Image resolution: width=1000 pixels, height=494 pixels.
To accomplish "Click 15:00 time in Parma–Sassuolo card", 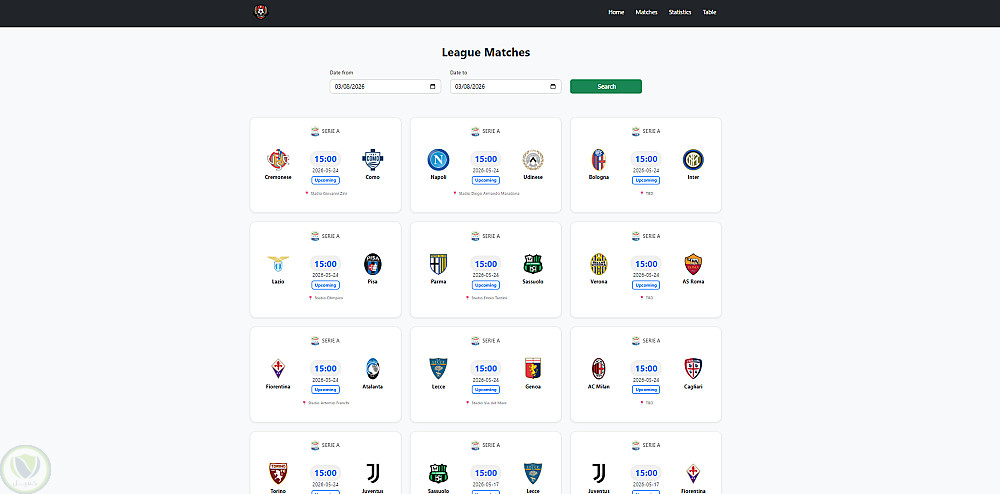I will click(x=485, y=264).
